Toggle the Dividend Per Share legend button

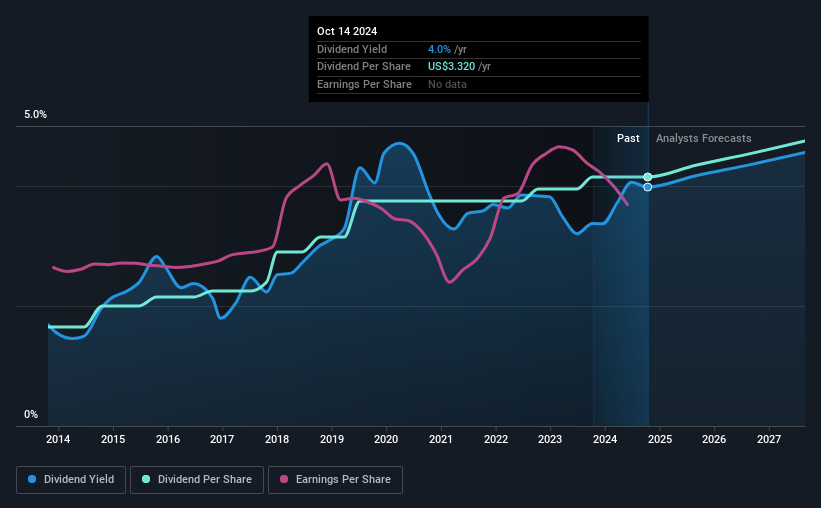(197, 480)
